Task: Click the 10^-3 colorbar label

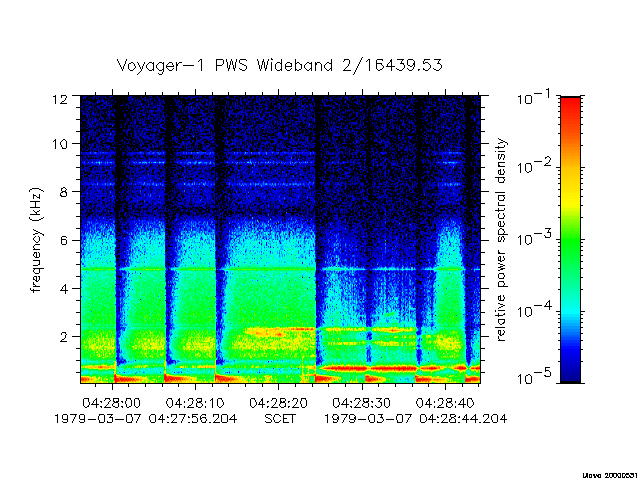Action: tap(534, 238)
